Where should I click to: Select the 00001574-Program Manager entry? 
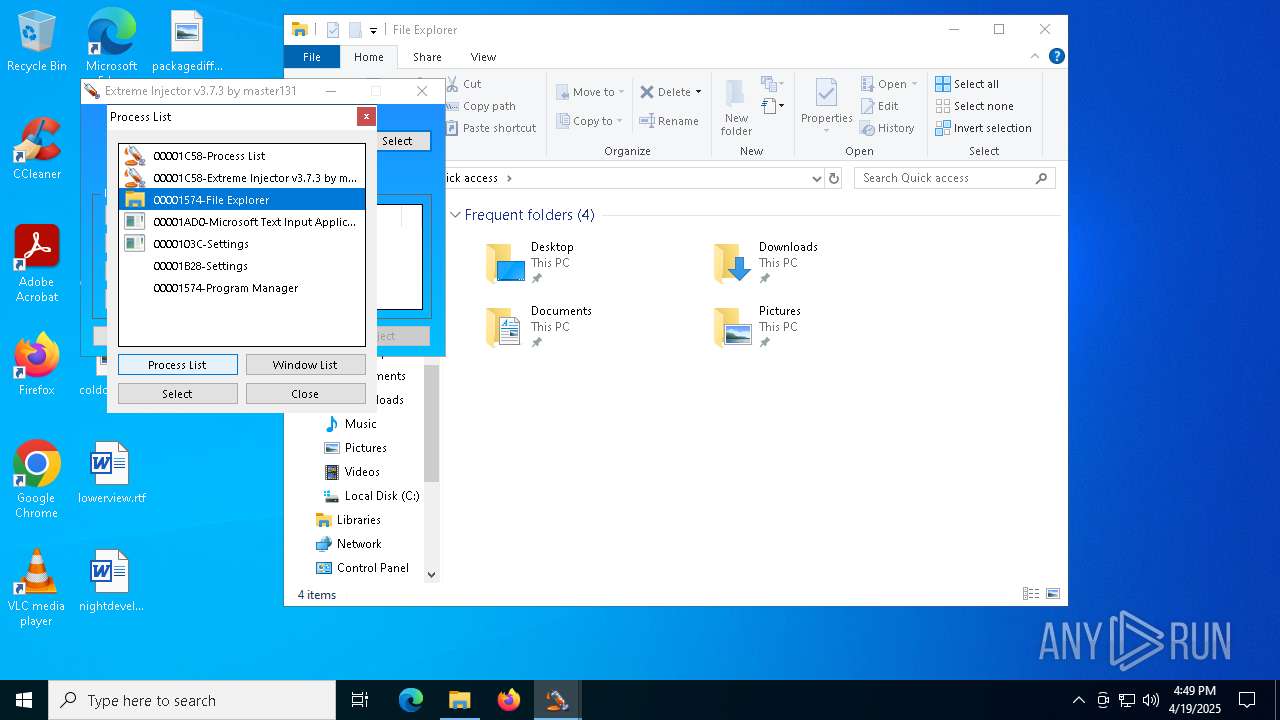[x=242, y=288]
